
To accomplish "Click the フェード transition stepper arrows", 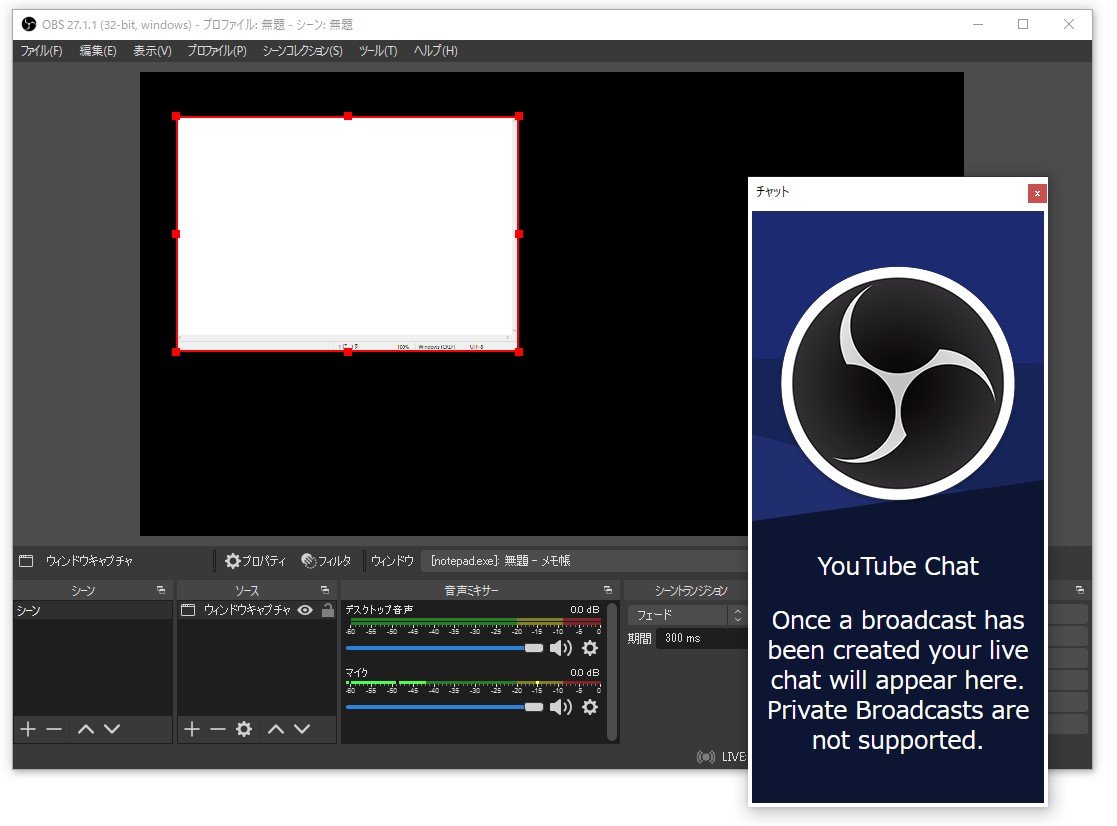I will tap(738, 615).
